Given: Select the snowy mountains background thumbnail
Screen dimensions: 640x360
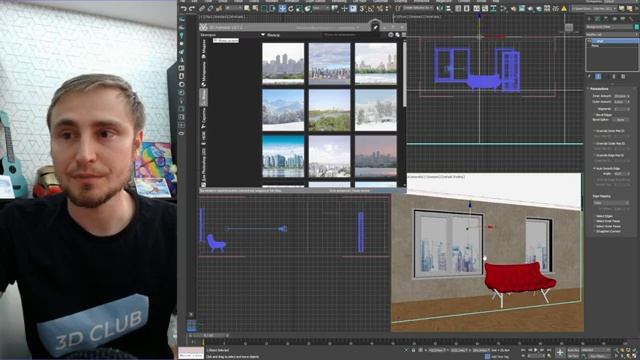Looking at the screenshot, I should click(283, 110).
